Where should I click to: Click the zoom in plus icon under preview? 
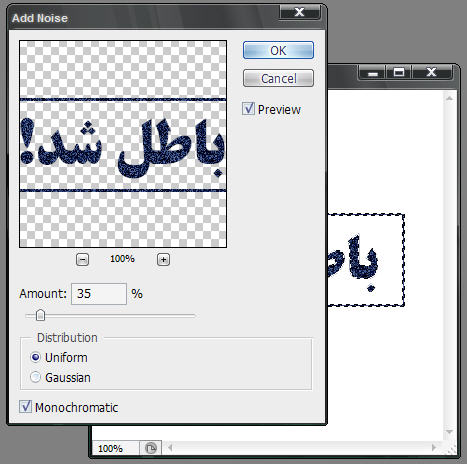pyautogui.click(x=163, y=259)
